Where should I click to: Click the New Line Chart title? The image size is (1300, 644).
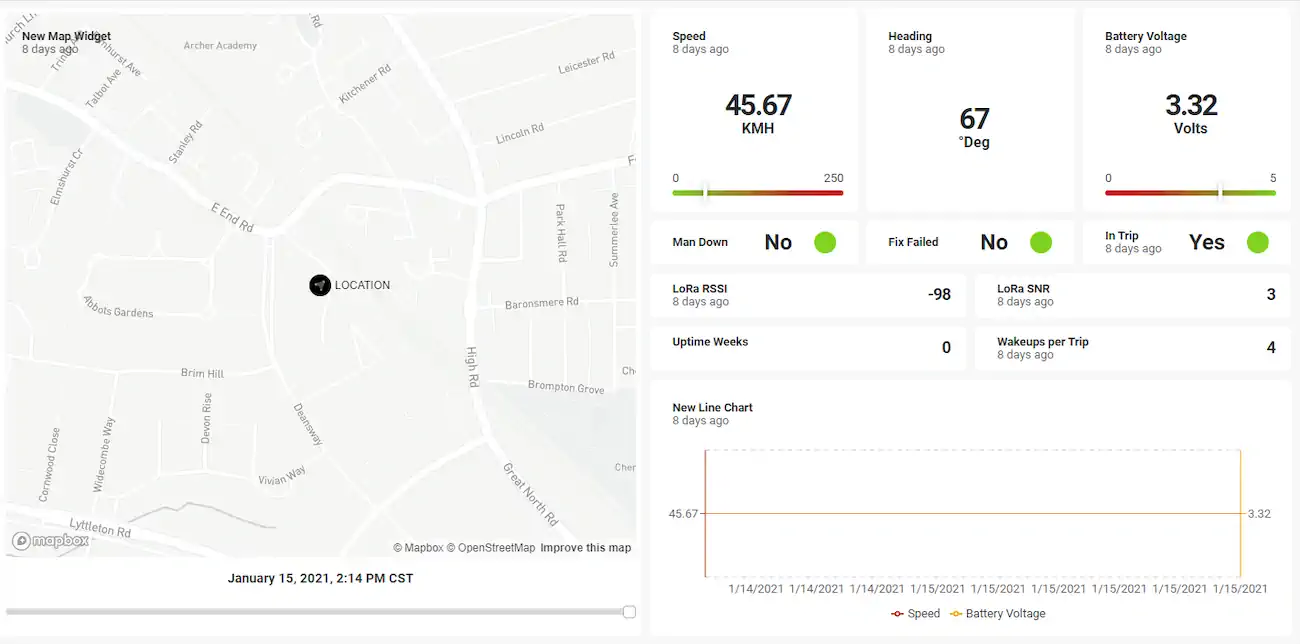pos(713,407)
